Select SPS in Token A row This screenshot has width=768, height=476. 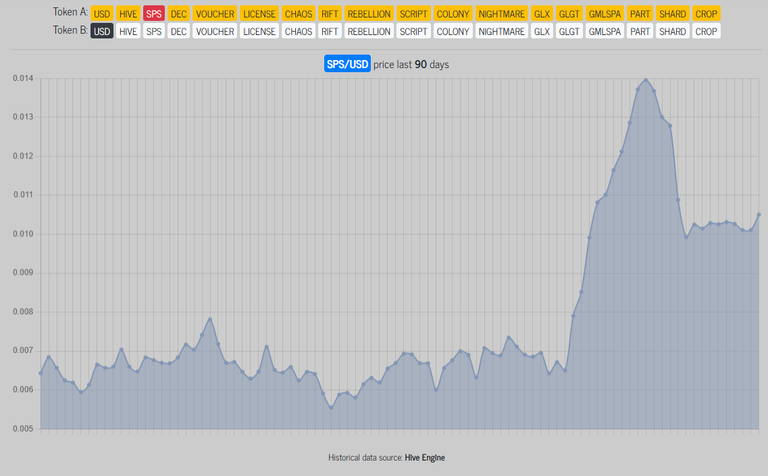pos(154,14)
